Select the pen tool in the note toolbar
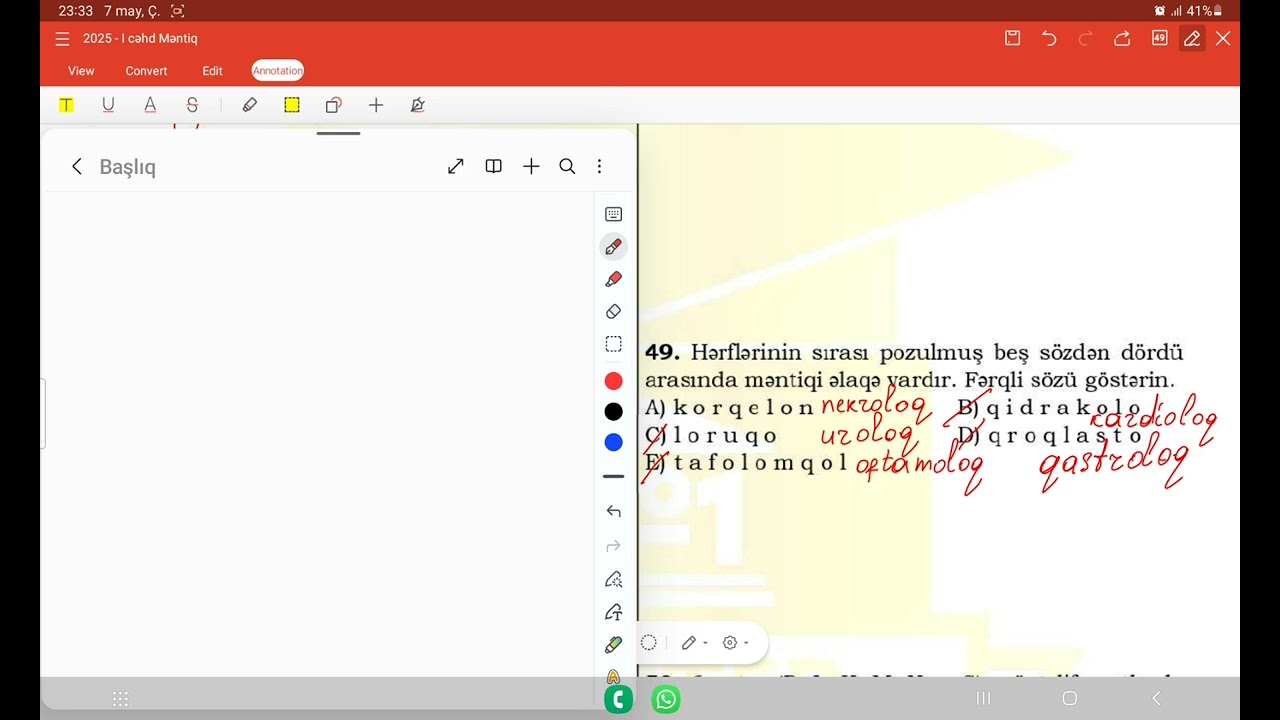The height and width of the screenshot is (720, 1280). click(614, 247)
